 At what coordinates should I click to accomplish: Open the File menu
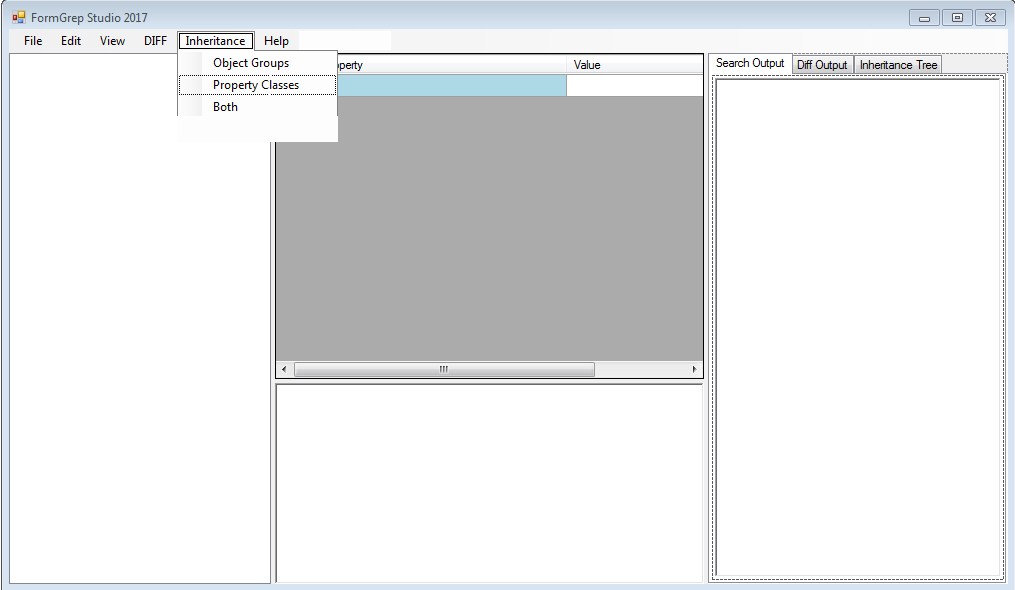point(33,41)
